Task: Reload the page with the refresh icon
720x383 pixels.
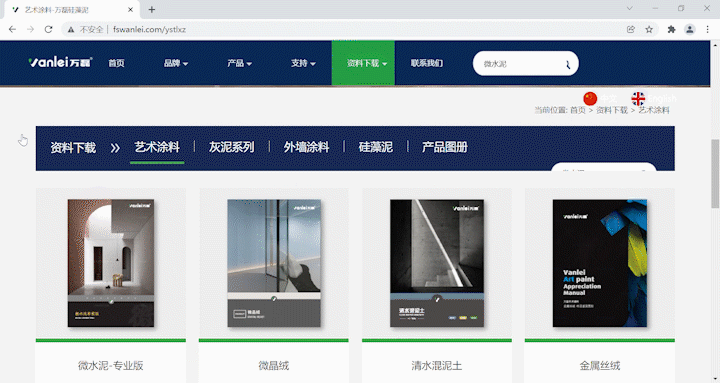Action: (x=48, y=29)
